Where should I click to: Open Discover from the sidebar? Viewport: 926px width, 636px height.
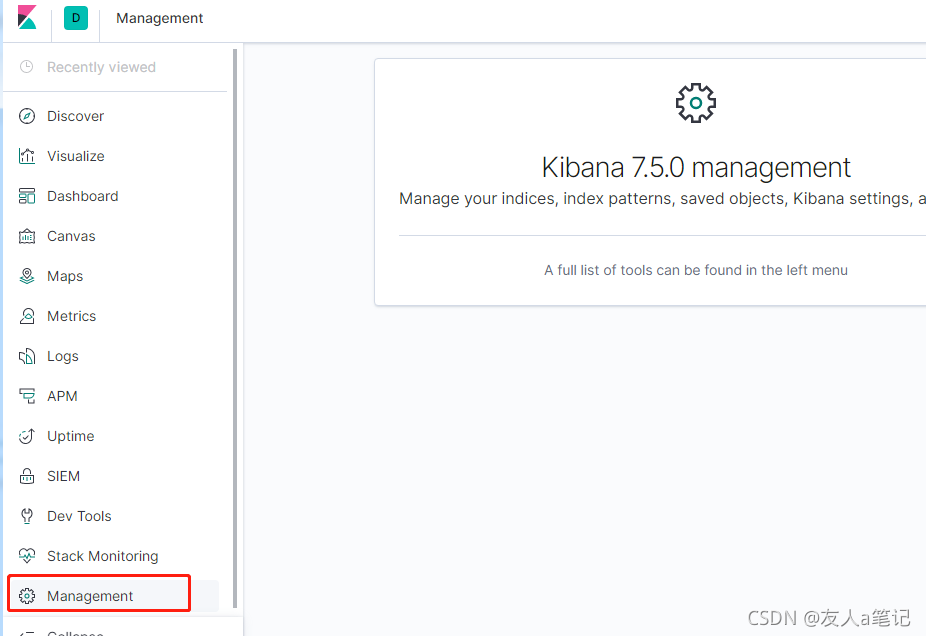tap(76, 116)
